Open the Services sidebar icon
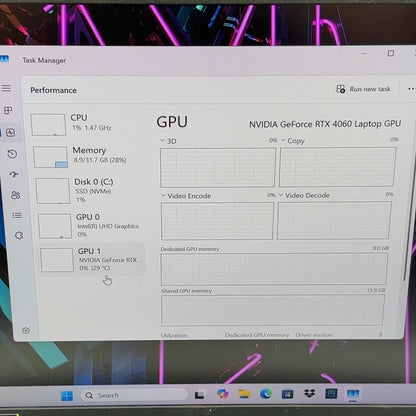416x416 pixels. coord(19,236)
